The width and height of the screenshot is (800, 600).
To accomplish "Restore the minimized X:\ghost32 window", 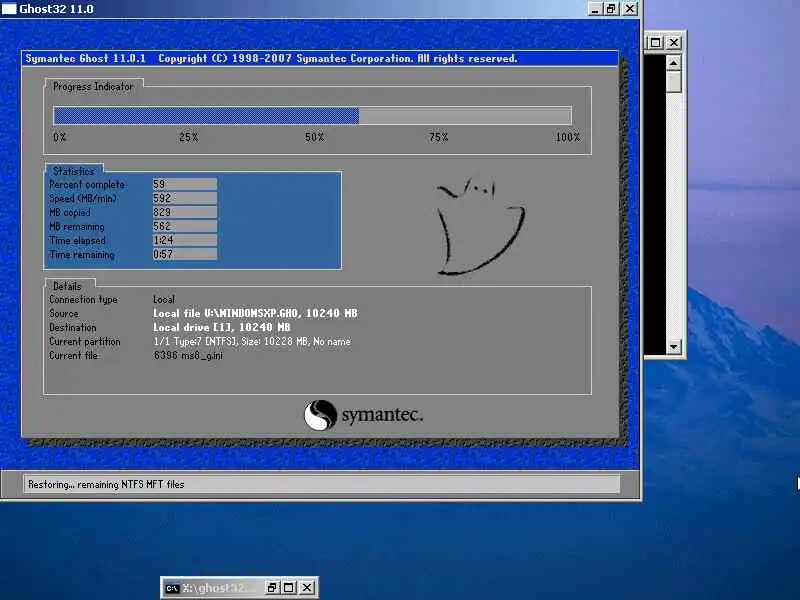I will (x=272, y=588).
